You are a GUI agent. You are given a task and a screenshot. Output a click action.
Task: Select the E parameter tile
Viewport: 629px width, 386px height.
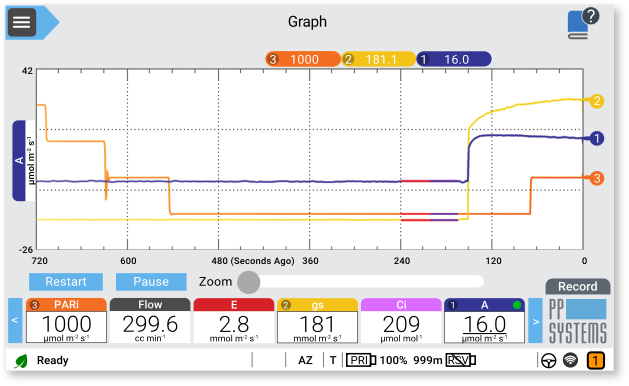coord(234,320)
